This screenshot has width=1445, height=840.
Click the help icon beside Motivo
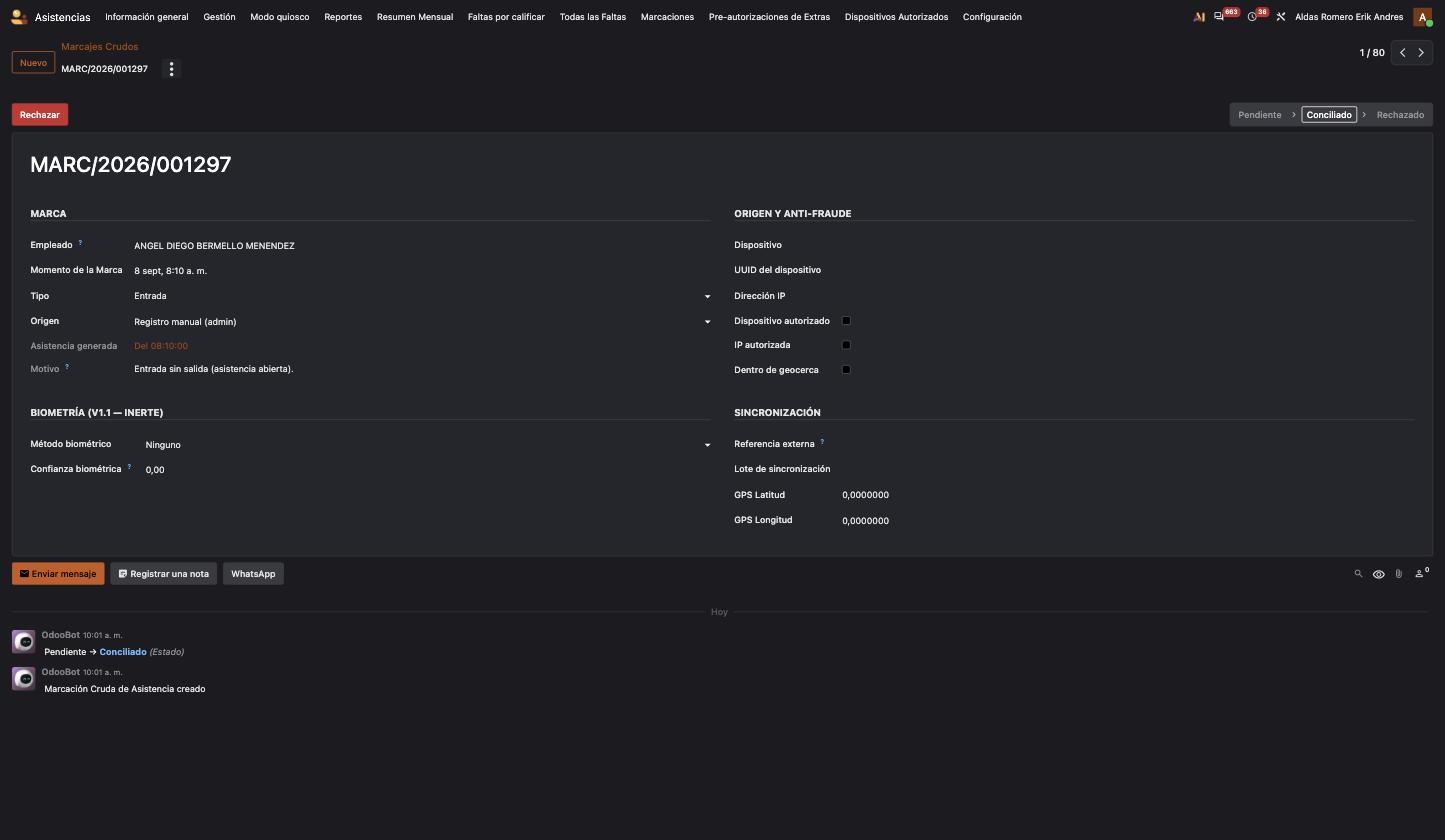[x=67, y=367]
